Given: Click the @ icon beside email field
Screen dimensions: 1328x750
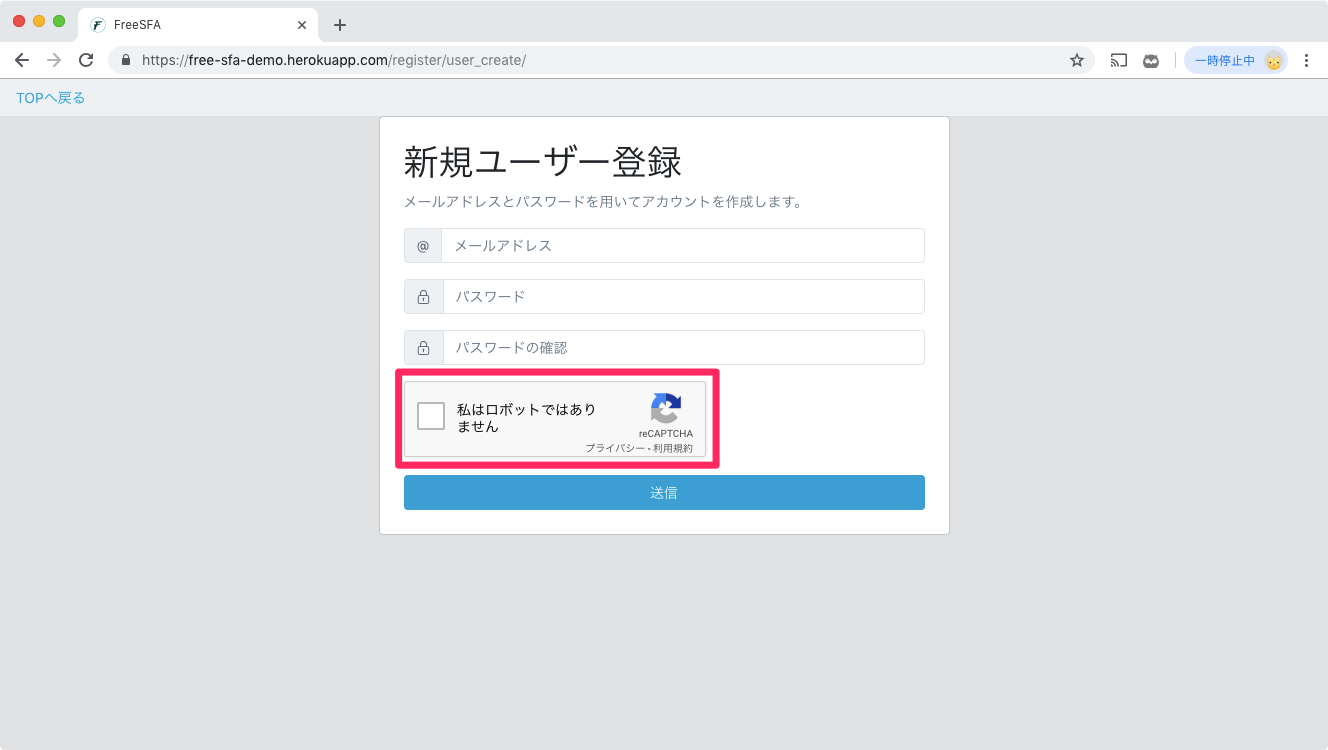Looking at the screenshot, I should (x=423, y=246).
